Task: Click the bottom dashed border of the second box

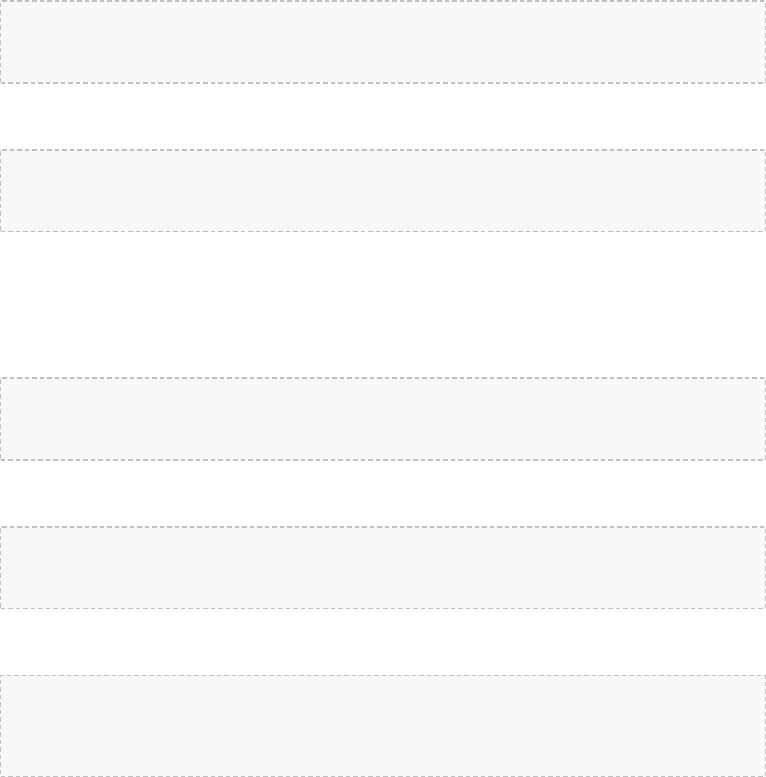Action: [383, 231]
